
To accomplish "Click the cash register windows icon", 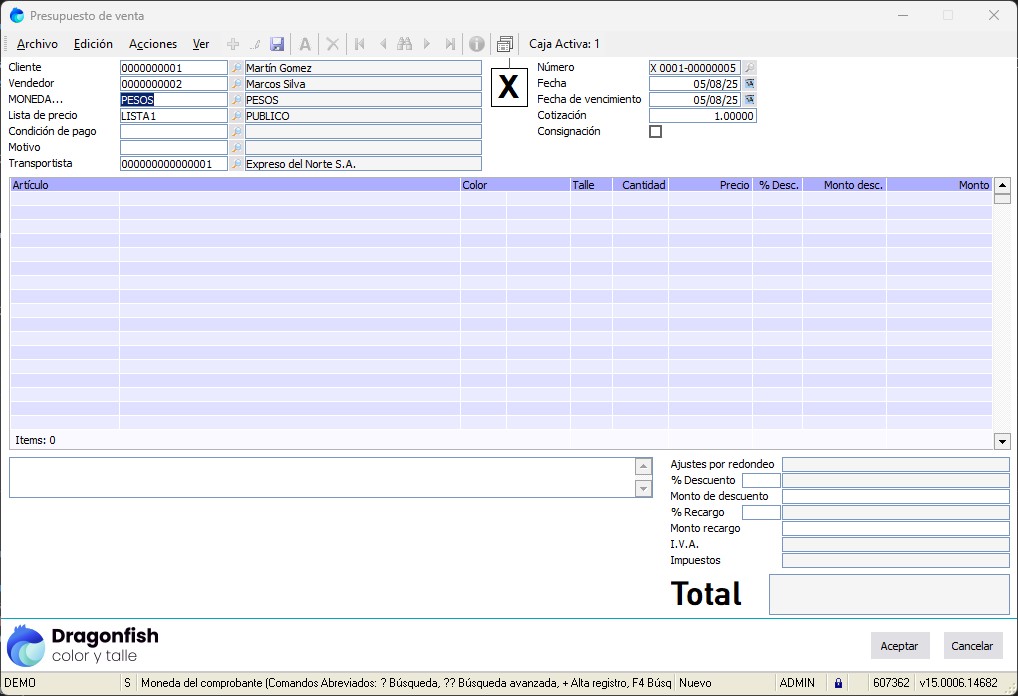I will tap(505, 44).
